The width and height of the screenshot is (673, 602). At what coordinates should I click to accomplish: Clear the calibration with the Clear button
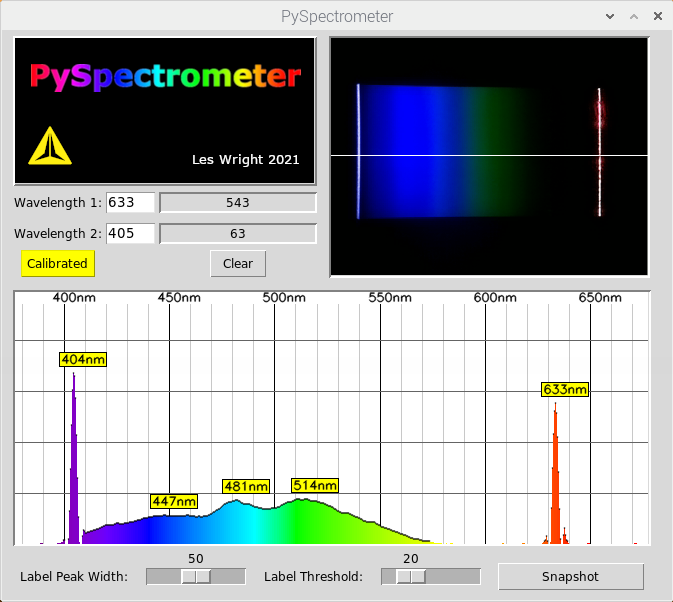238,263
